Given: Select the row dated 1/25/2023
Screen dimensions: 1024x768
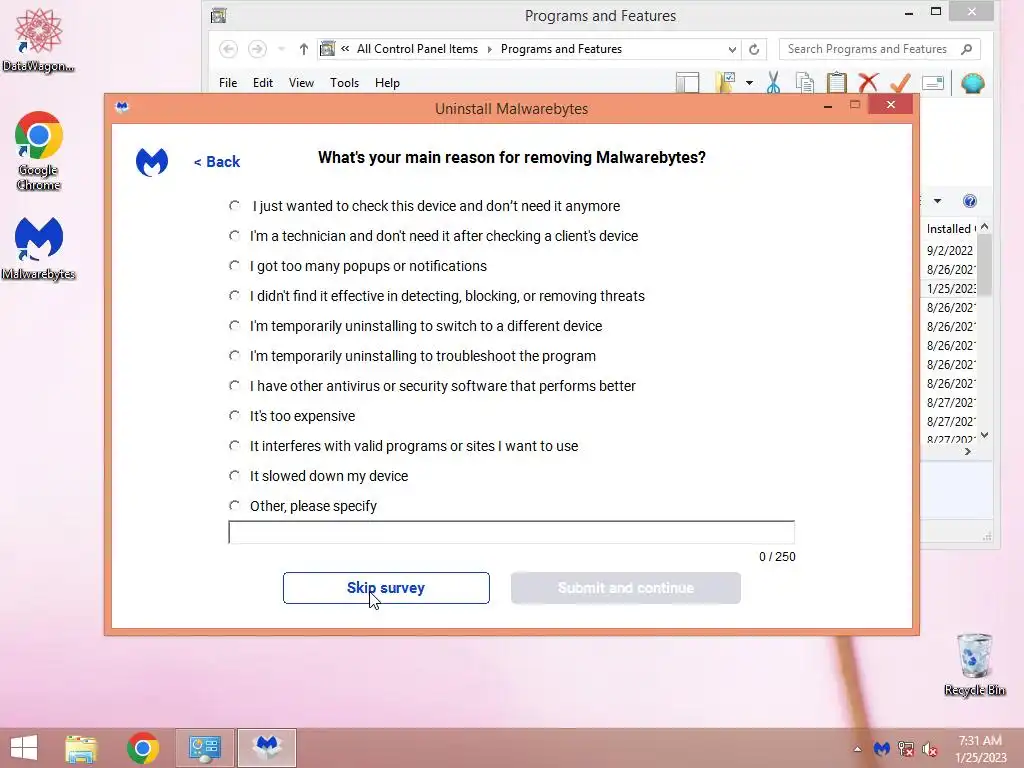Looking at the screenshot, I should point(949,289).
